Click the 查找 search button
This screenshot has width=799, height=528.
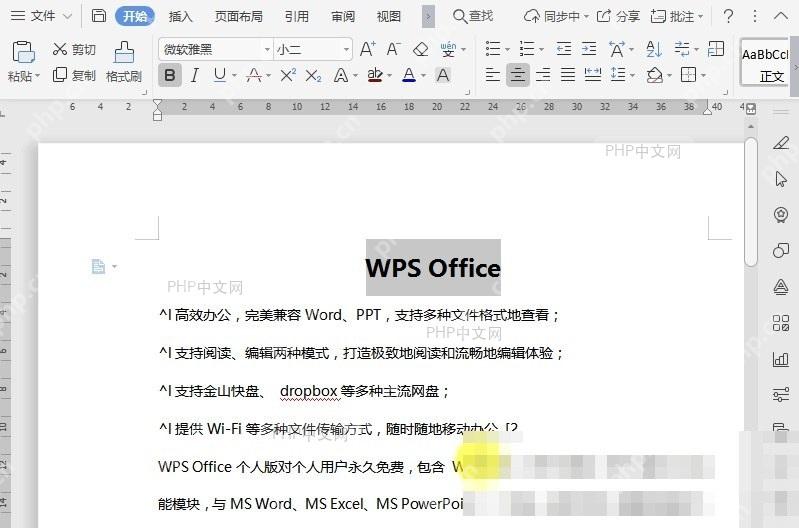pos(473,16)
